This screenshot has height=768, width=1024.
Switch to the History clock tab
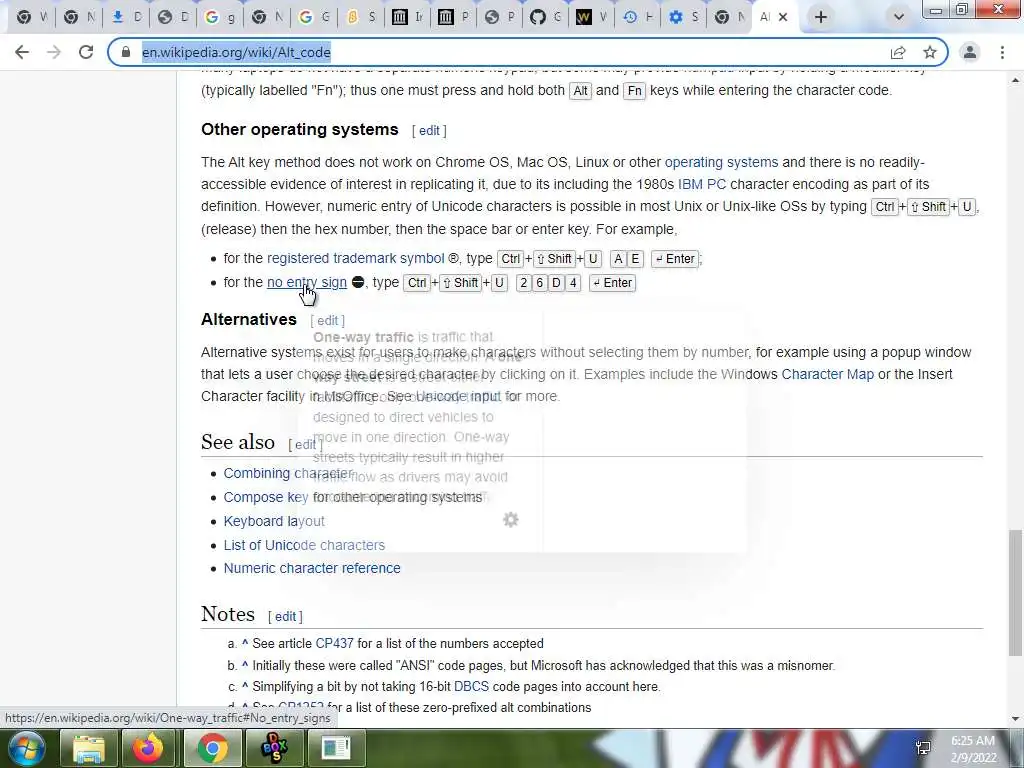click(x=637, y=17)
